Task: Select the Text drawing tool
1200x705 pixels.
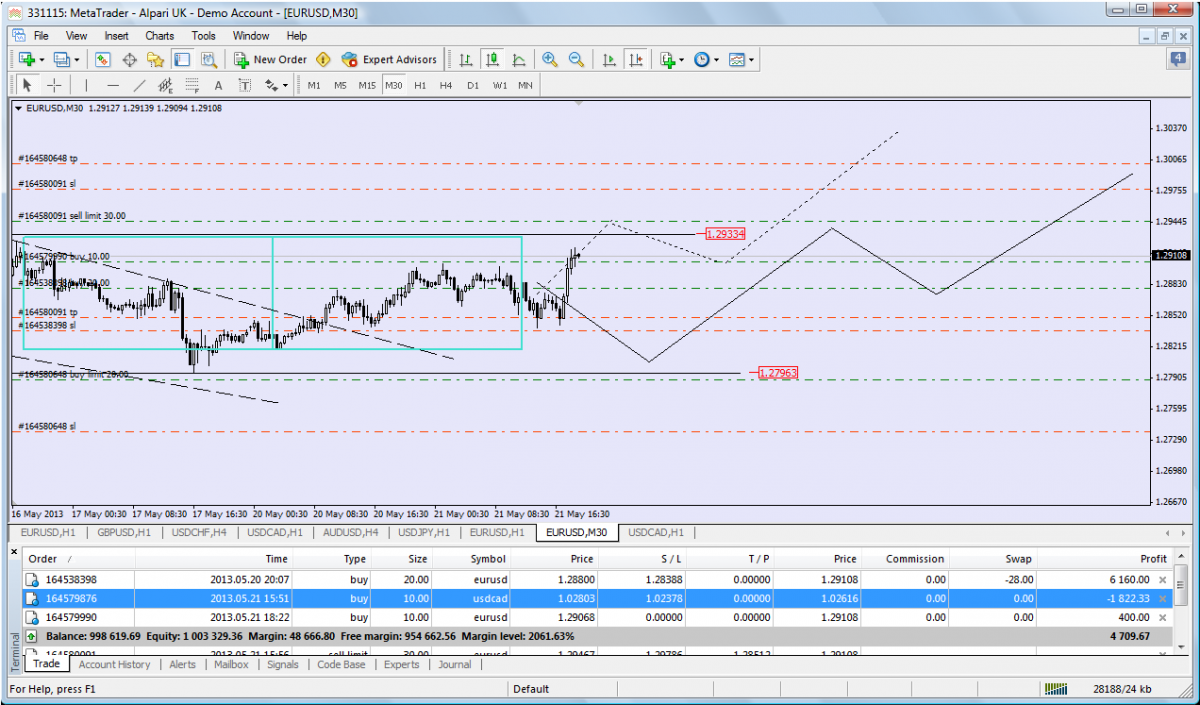Action: (218, 85)
